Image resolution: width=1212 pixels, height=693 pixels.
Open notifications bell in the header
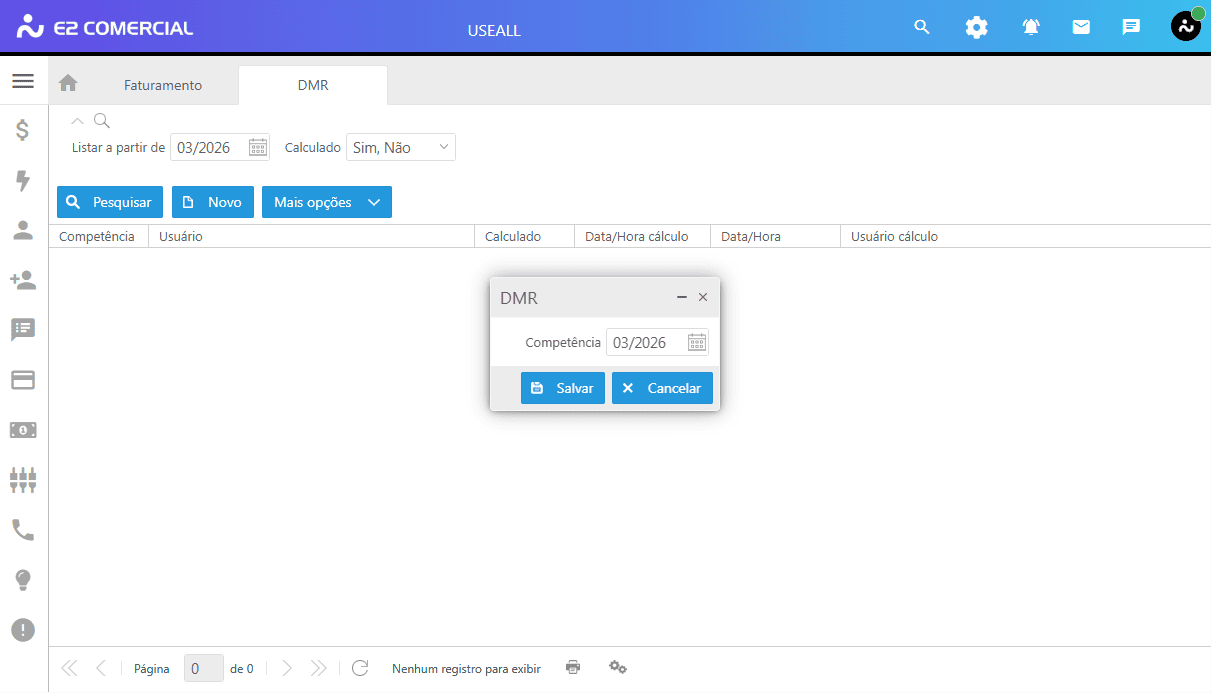pos(1031,27)
